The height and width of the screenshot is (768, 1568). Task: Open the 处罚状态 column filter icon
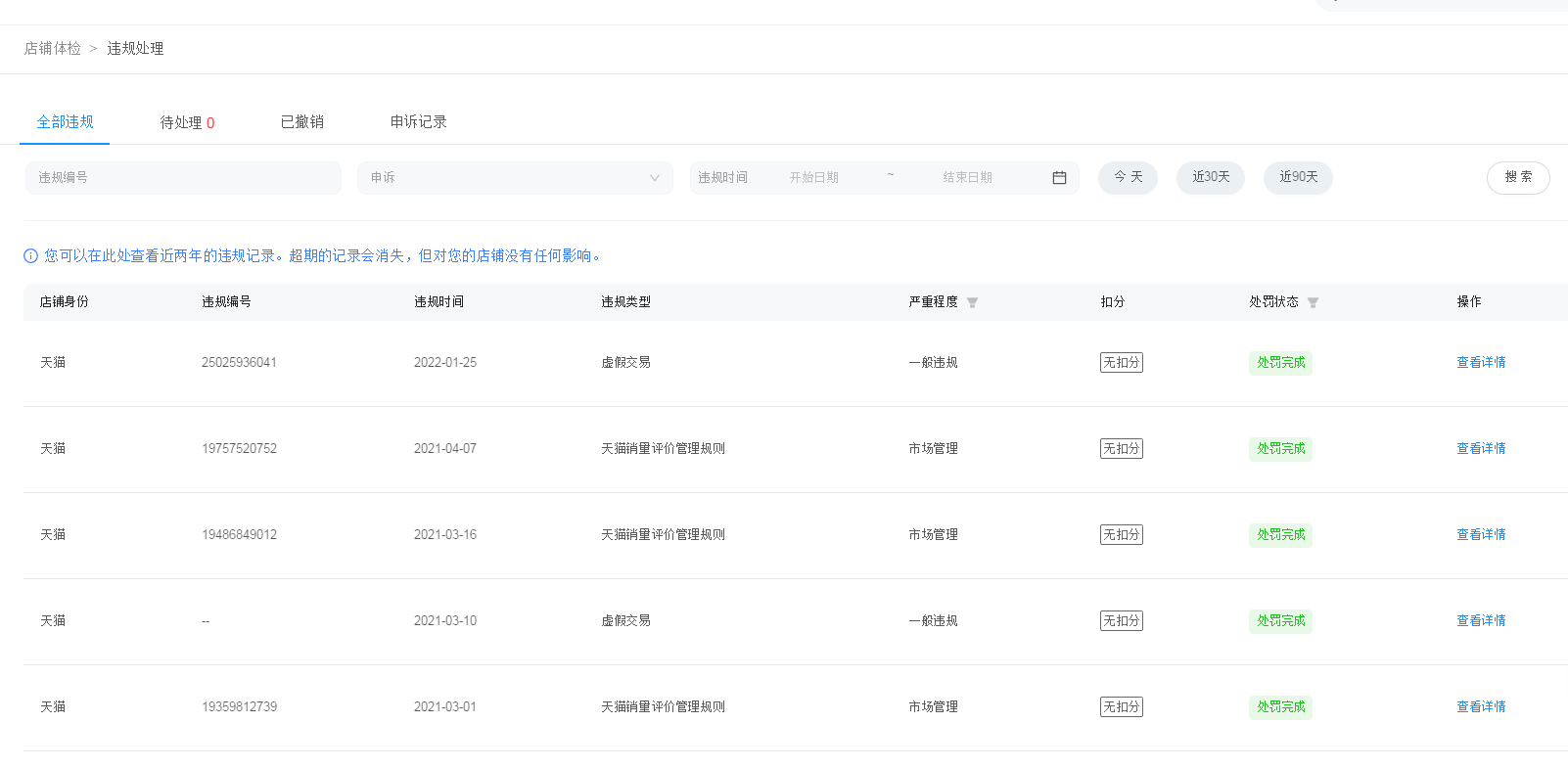pyautogui.click(x=1313, y=302)
